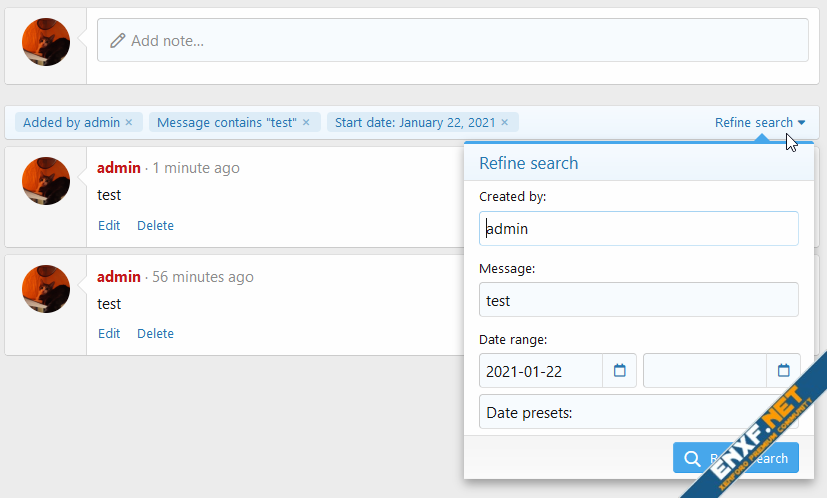
Task: Click the empty end date field
Action: point(704,371)
